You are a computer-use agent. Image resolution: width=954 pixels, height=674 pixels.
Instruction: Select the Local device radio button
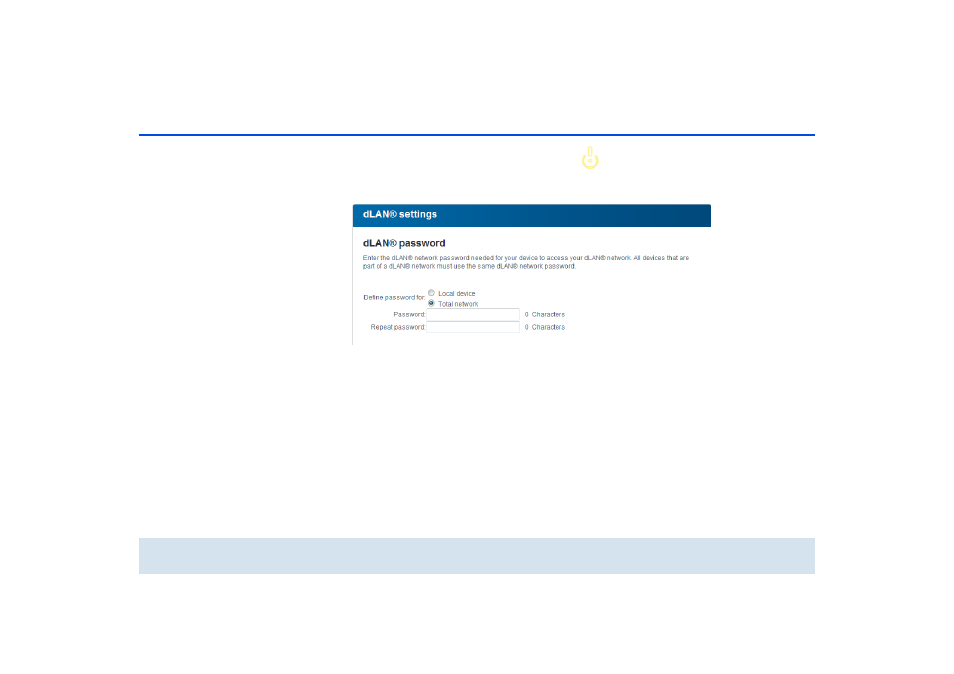click(x=431, y=293)
